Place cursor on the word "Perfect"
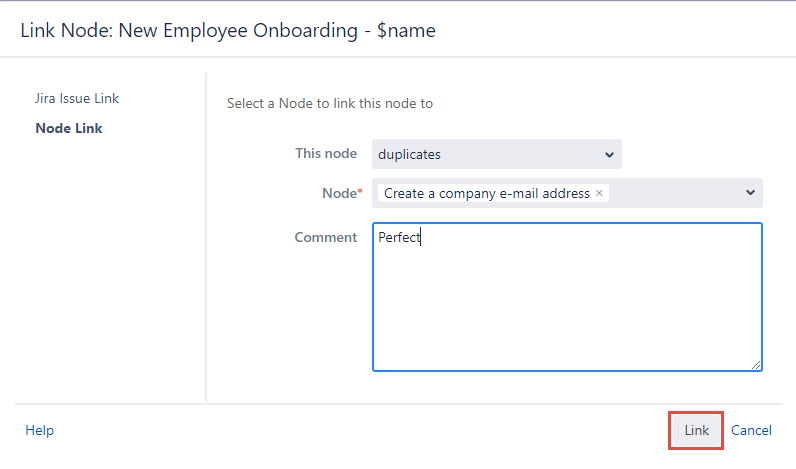The image size is (796, 469). point(399,238)
